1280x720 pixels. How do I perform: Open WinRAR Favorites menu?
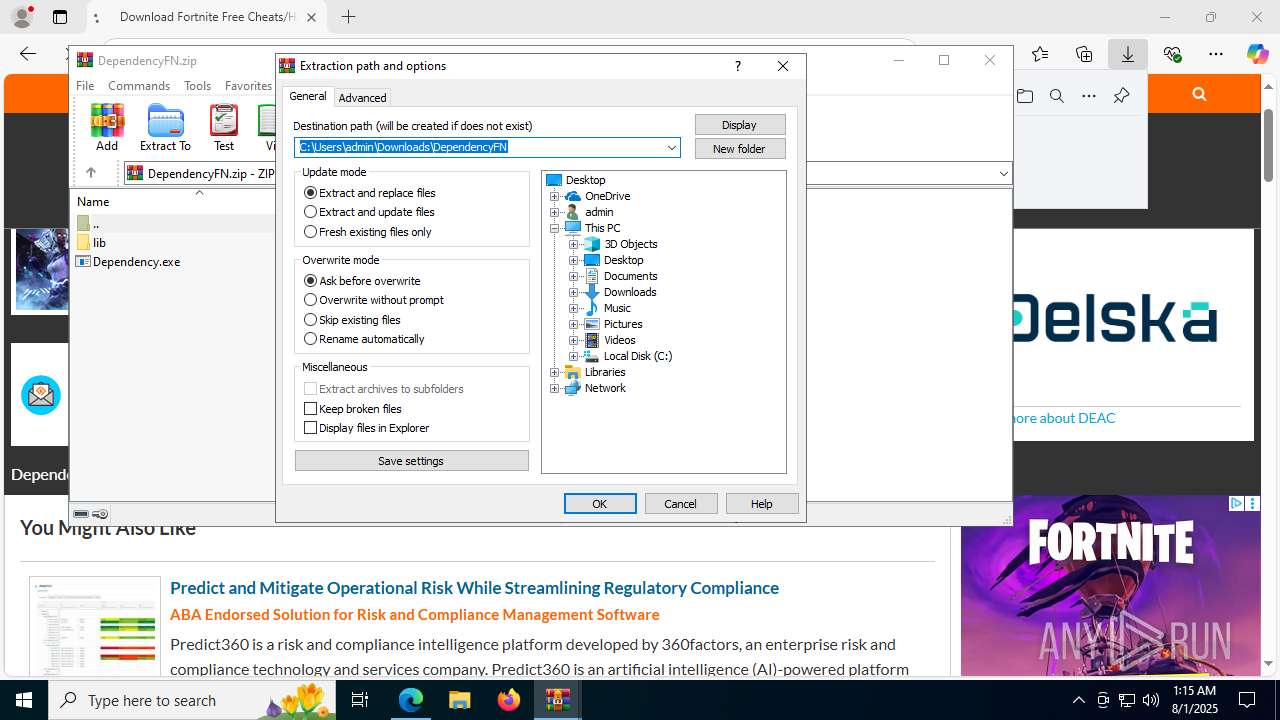click(x=248, y=86)
